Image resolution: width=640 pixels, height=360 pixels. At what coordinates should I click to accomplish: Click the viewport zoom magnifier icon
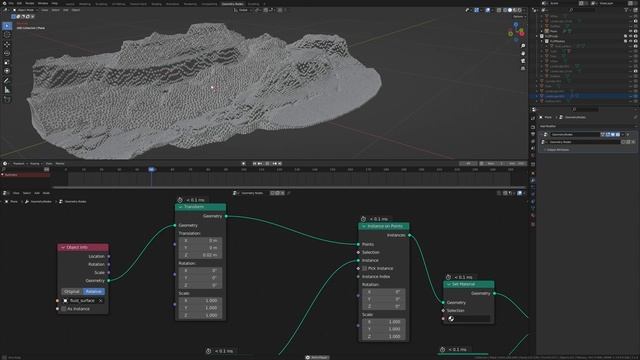point(523,46)
